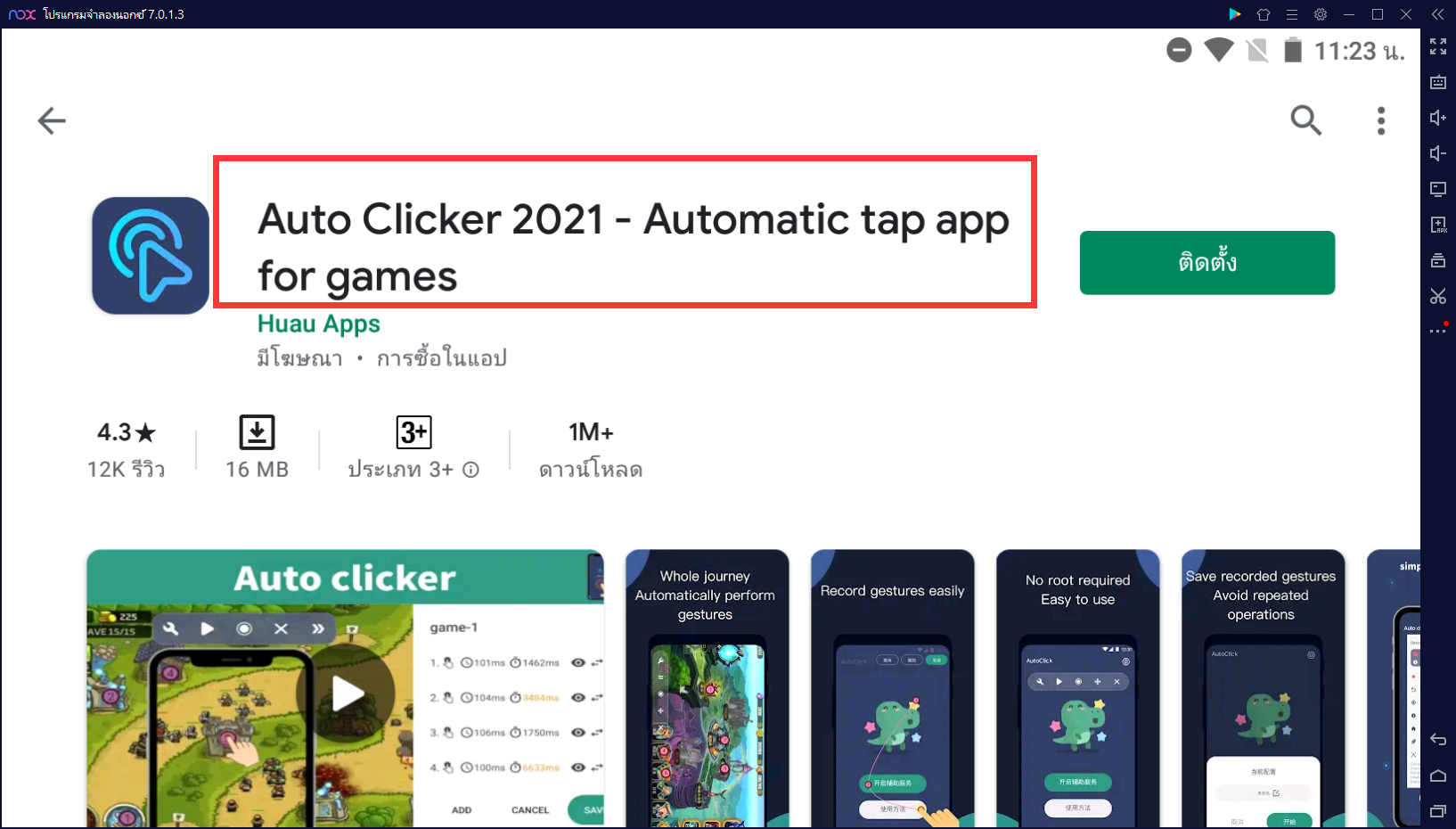The width and height of the screenshot is (1456, 829).
Task: Click the content rating info icon
Action: [470, 470]
